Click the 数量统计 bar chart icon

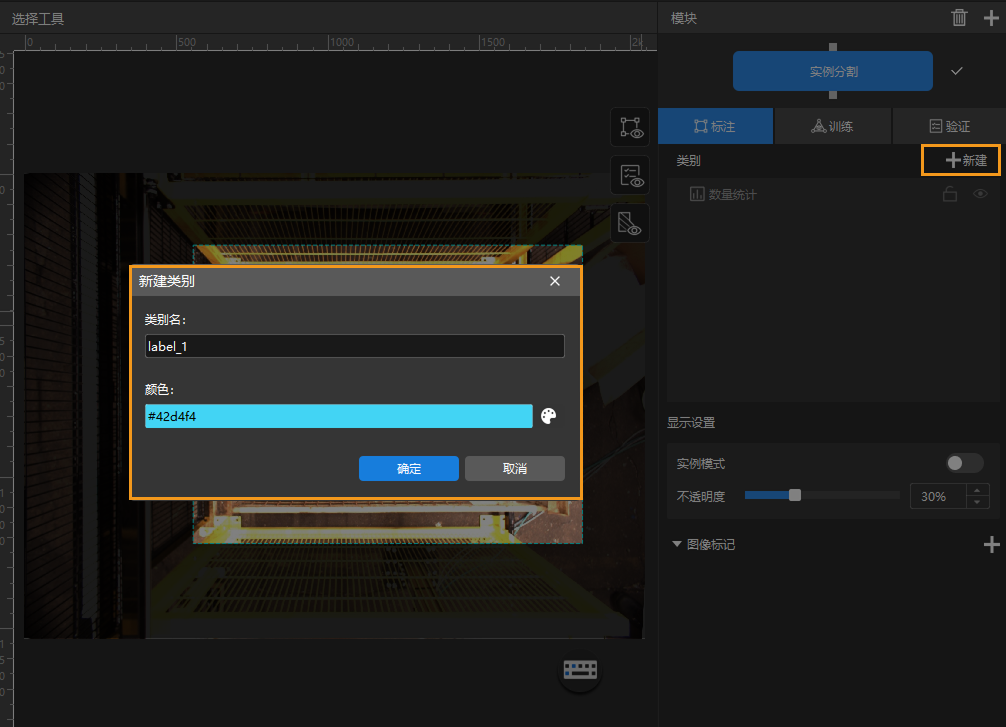pyautogui.click(x=697, y=194)
